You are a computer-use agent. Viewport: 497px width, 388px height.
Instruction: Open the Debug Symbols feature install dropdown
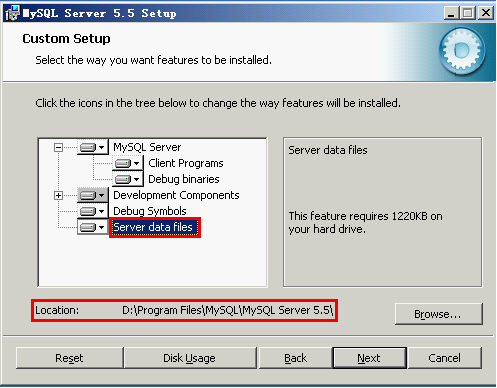[x=93, y=211]
